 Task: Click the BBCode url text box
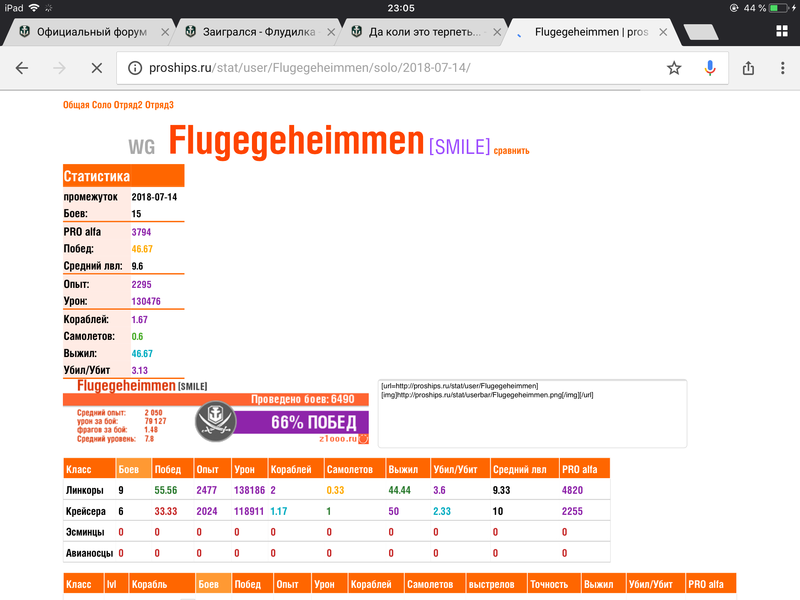pos(533,414)
